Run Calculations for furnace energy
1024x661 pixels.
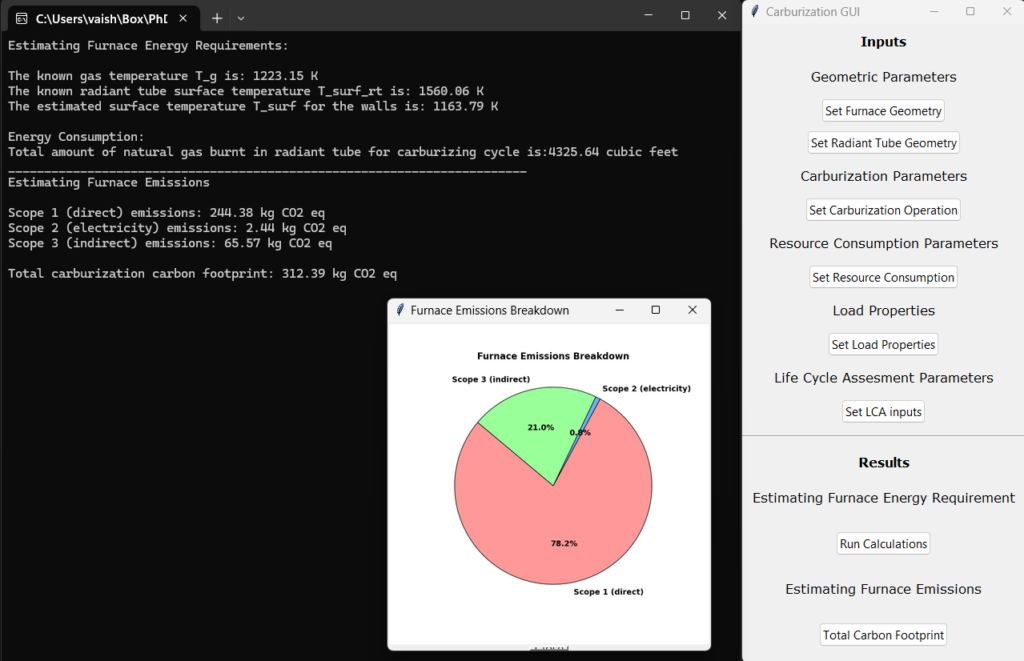[x=883, y=544]
